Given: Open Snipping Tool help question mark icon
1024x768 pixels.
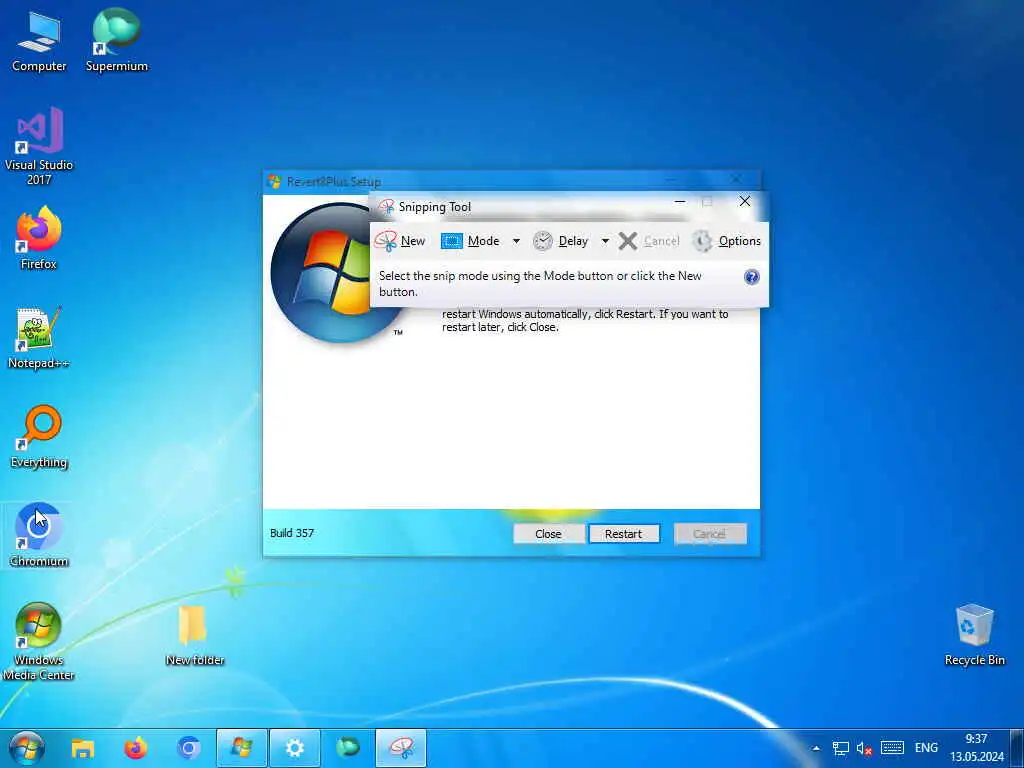Looking at the screenshot, I should tap(752, 277).
